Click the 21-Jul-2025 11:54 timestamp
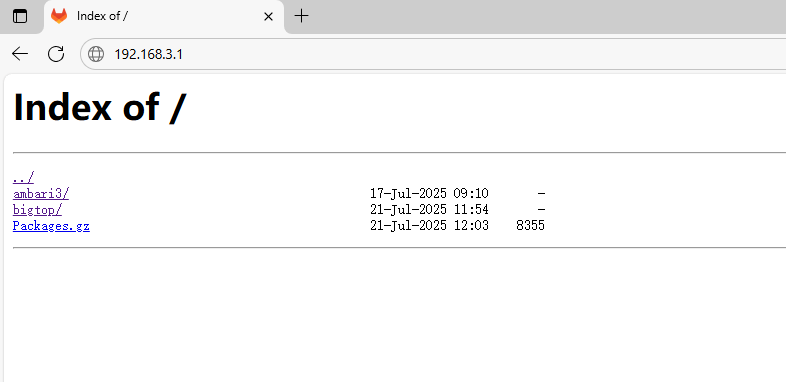The image size is (786, 382). click(429, 210)
